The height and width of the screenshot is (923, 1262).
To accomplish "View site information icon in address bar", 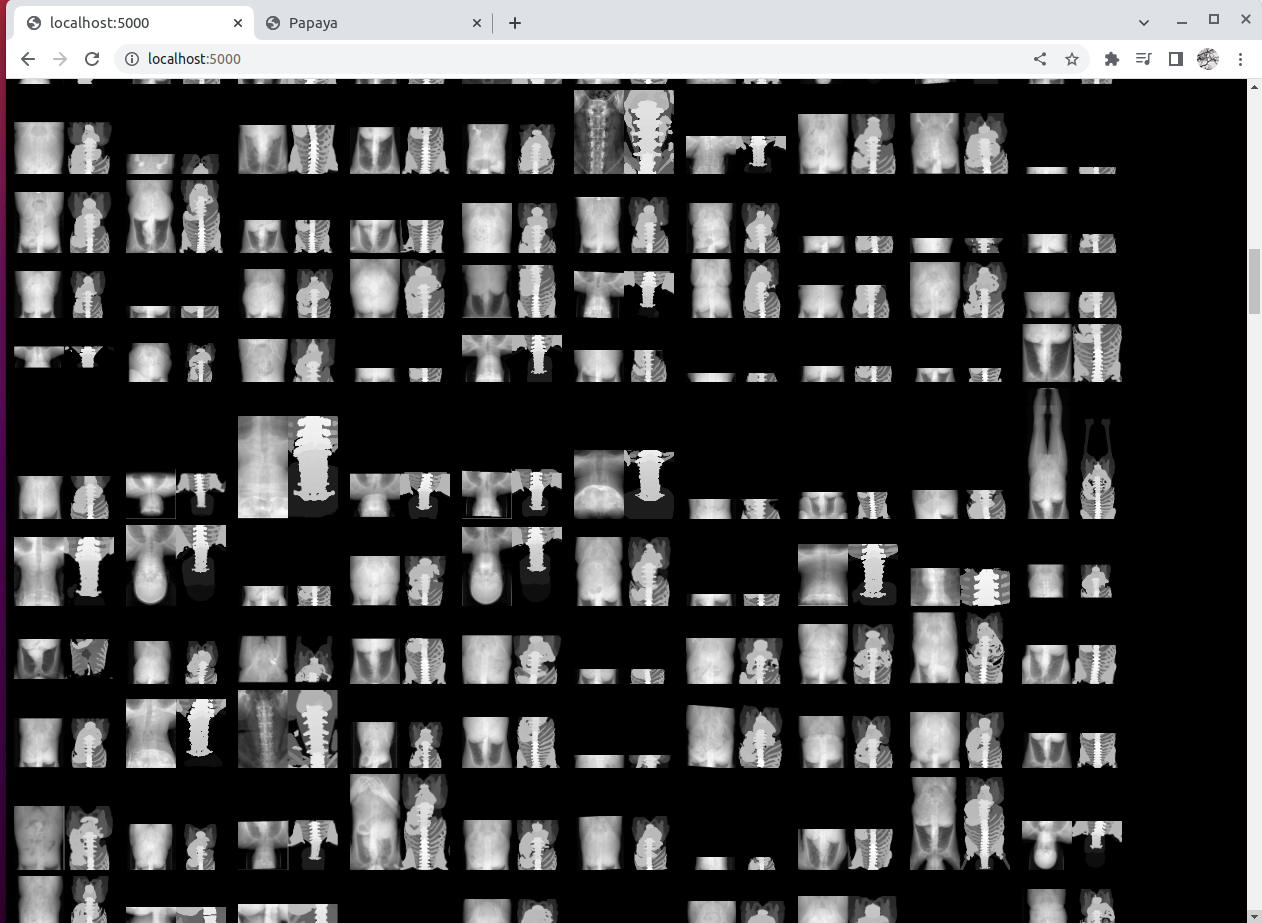I will coord(131,59).
